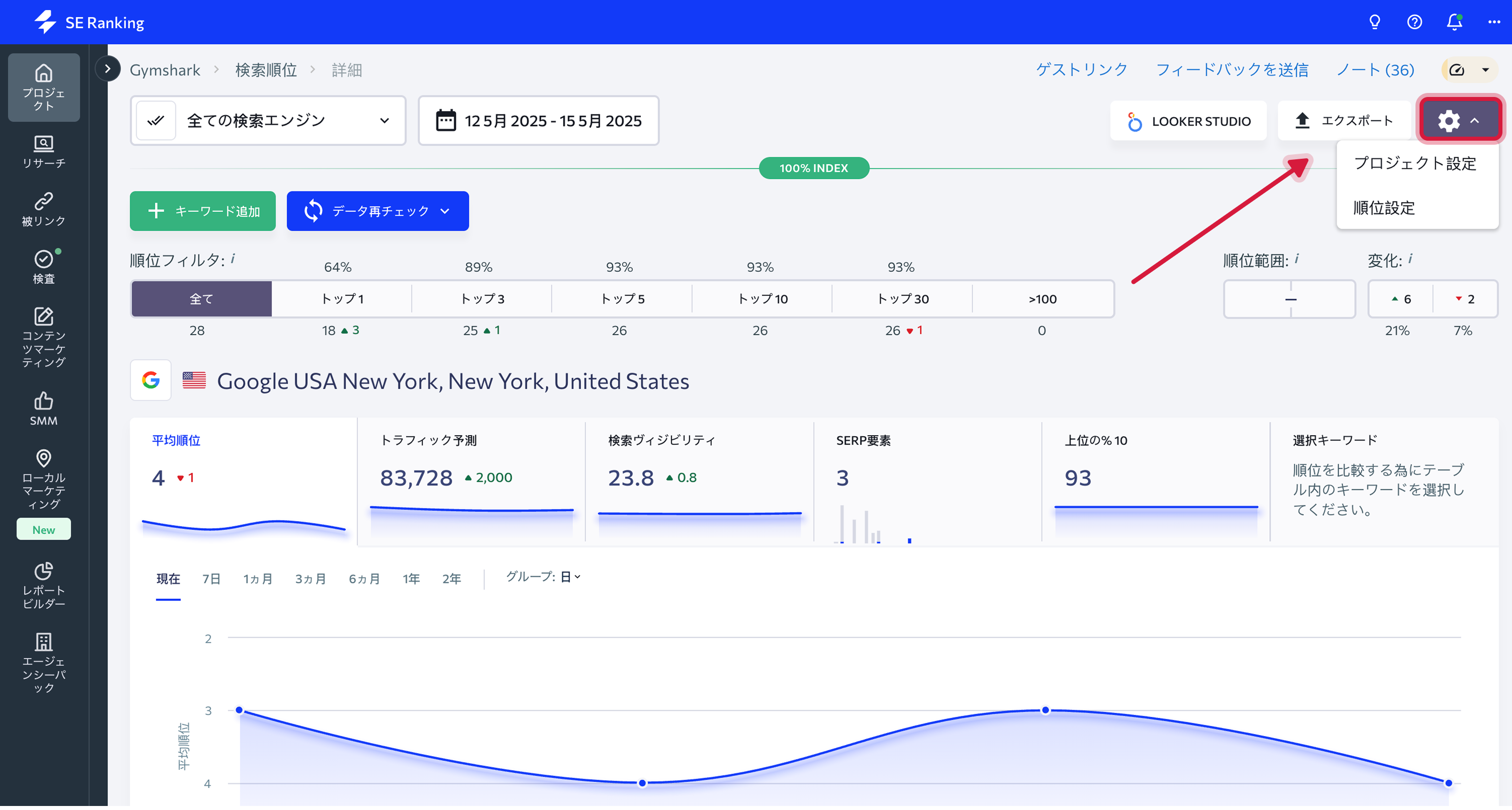Select プロジェクト設定 from the menu

[1415, 164]
